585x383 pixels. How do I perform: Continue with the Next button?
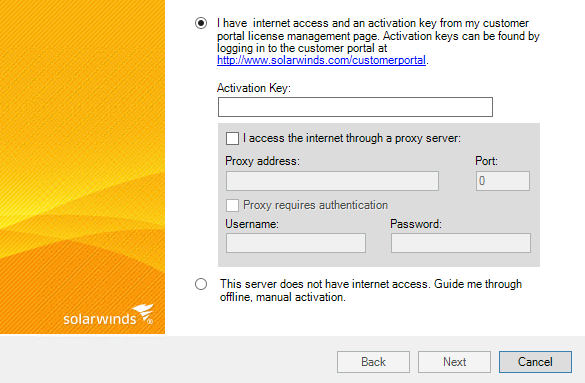click(x=454, y=362)
